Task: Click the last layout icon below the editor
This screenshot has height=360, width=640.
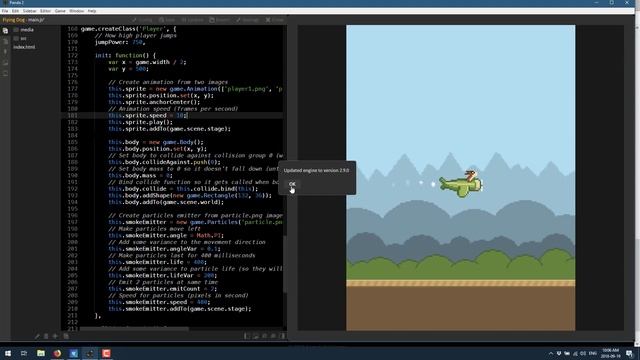Action: pos(282,336)
